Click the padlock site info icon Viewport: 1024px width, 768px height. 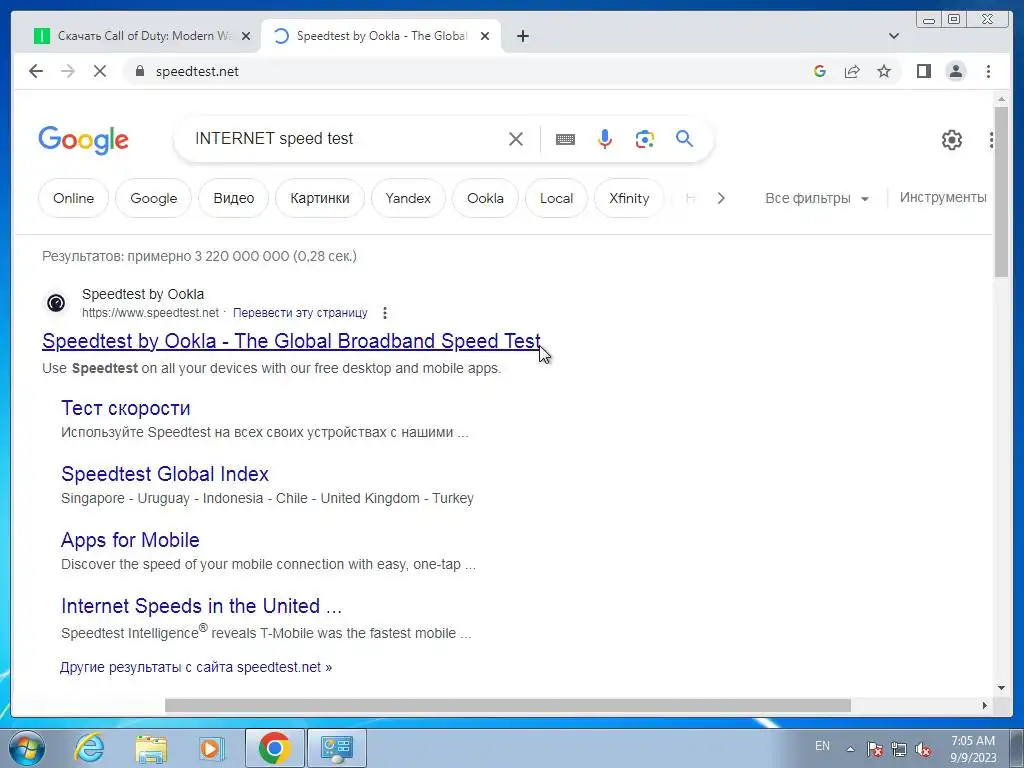click(x=139, y=71)
